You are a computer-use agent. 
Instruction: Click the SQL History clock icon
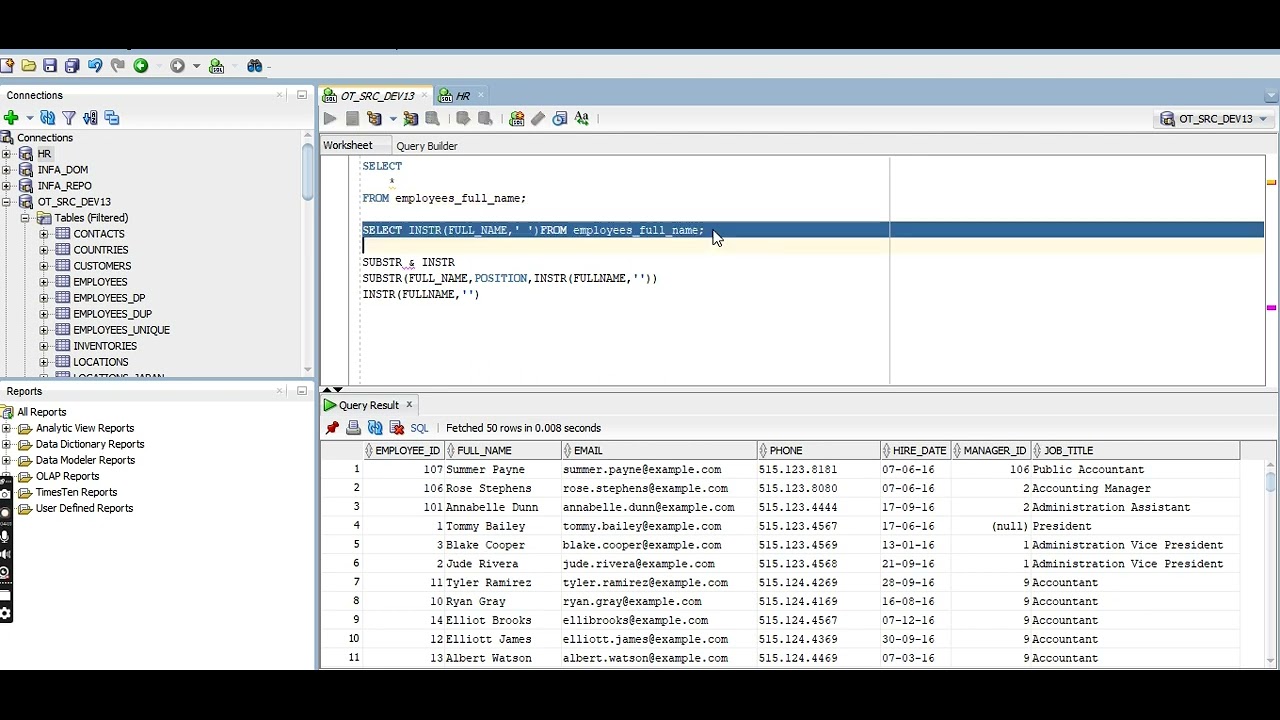pos(560,118)
